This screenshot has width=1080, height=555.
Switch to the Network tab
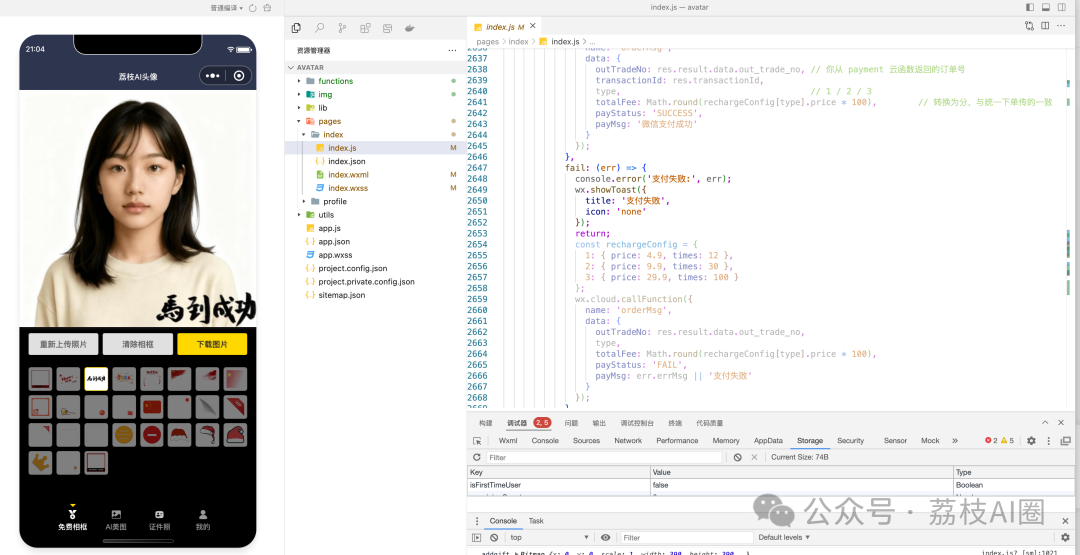pyautogui.click(x=627, y=441)
